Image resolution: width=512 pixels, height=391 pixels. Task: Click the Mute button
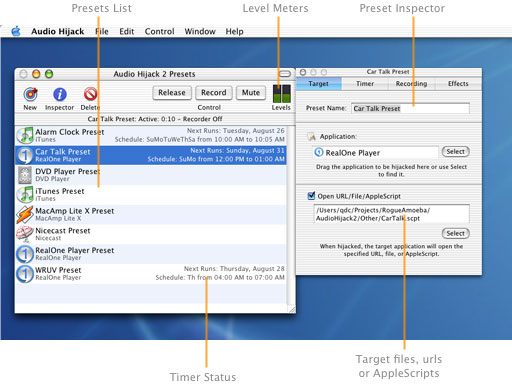pos(251,93)
